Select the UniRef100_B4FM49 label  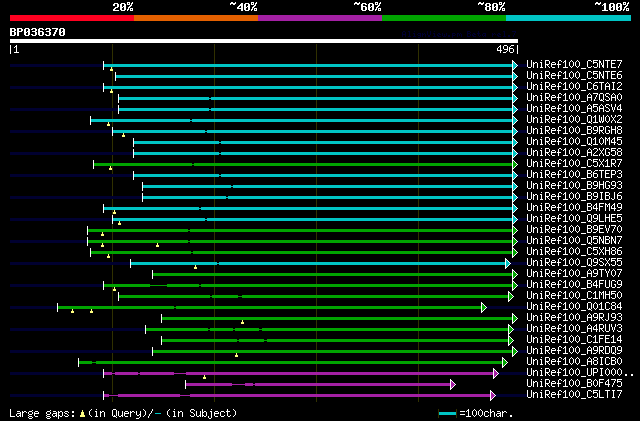click(x=574, y=208)
